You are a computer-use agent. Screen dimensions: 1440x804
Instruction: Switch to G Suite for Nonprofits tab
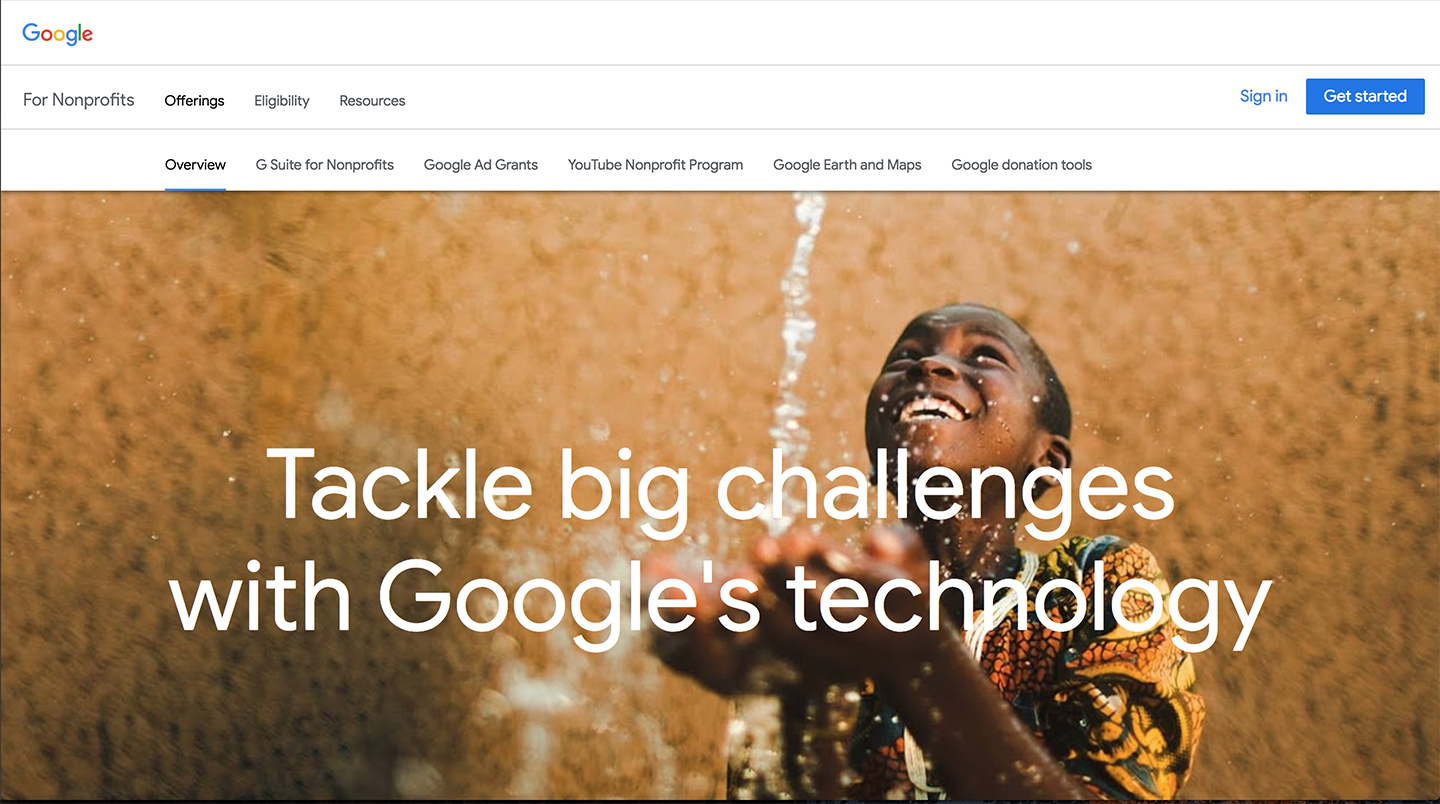tap(325, 165)
